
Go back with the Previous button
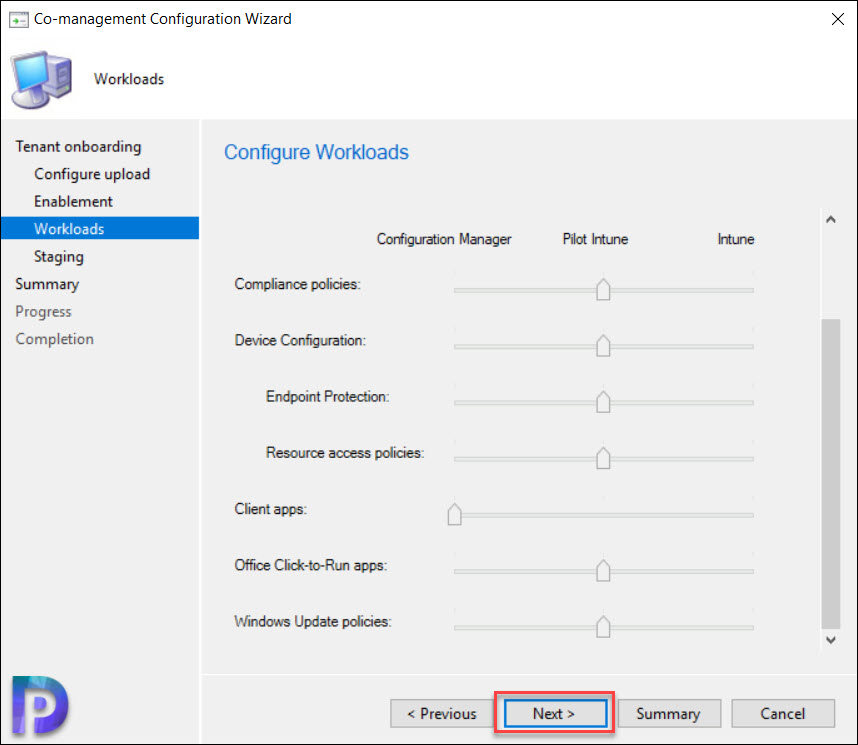click(x=442, y=713)
